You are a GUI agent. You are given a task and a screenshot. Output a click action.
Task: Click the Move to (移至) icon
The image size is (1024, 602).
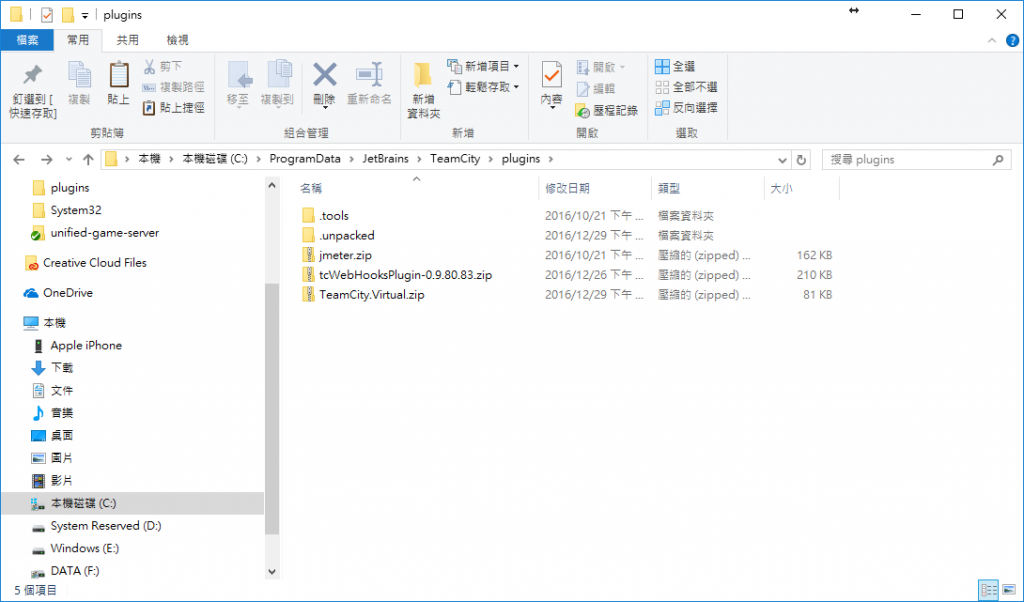(x=240, y=75)
